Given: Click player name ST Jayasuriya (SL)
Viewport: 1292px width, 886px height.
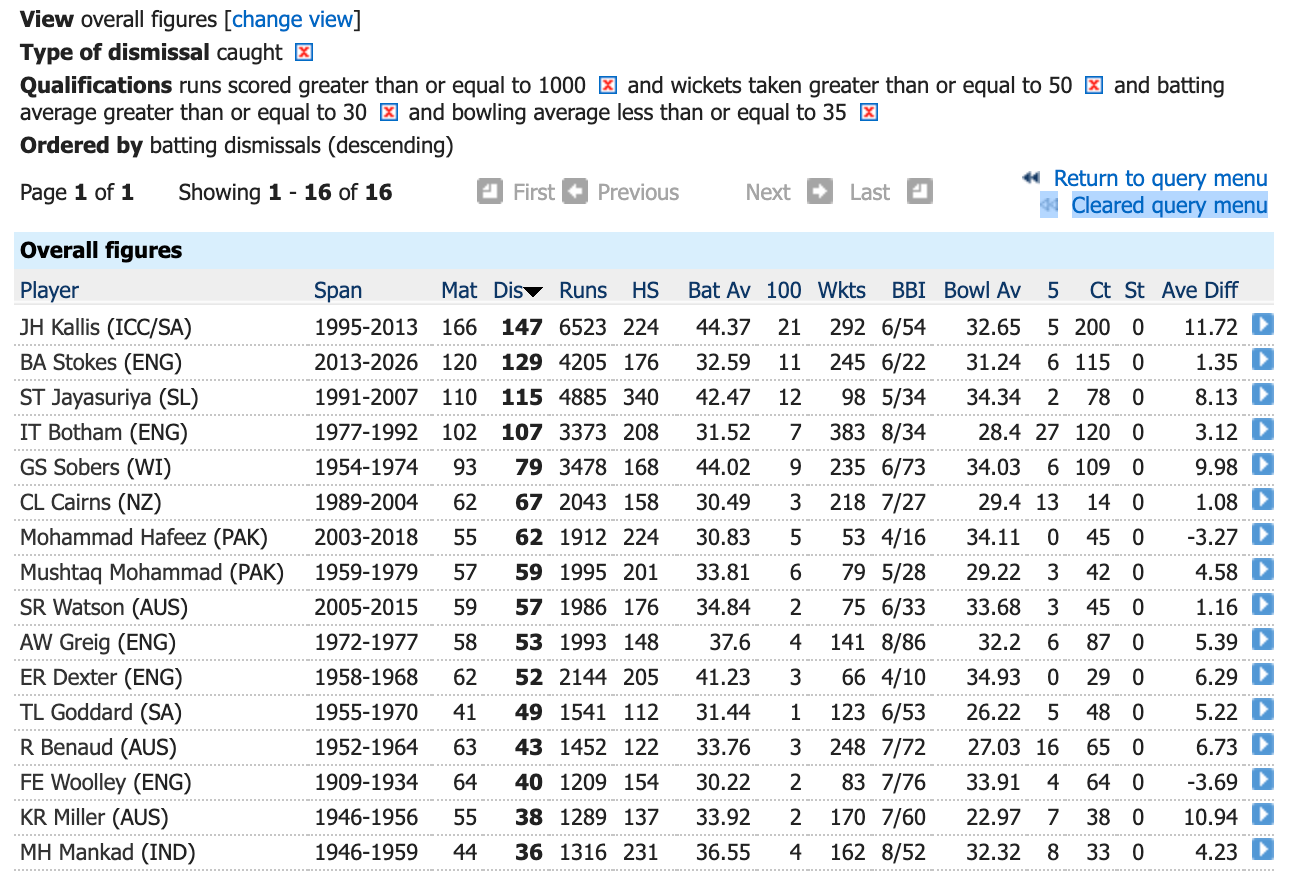Looking at the screenshot, I should pyautogui.click(x=109, y=397).
